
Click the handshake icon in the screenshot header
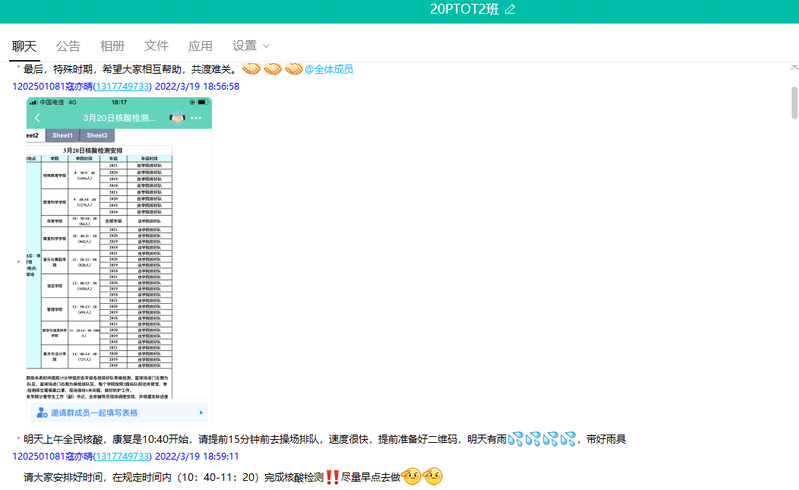[177, 118]
